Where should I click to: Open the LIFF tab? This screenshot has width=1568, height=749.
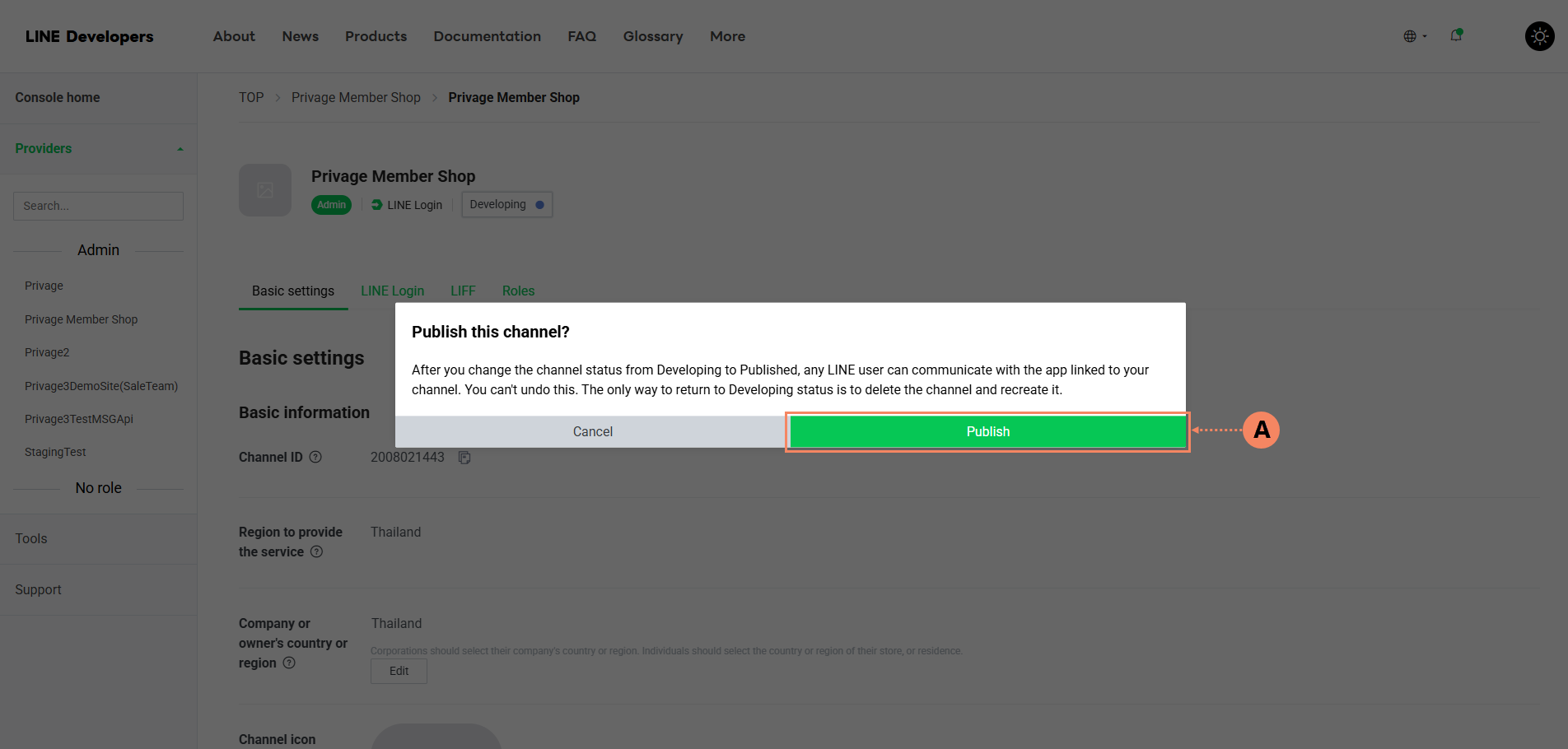pos(463,291)
